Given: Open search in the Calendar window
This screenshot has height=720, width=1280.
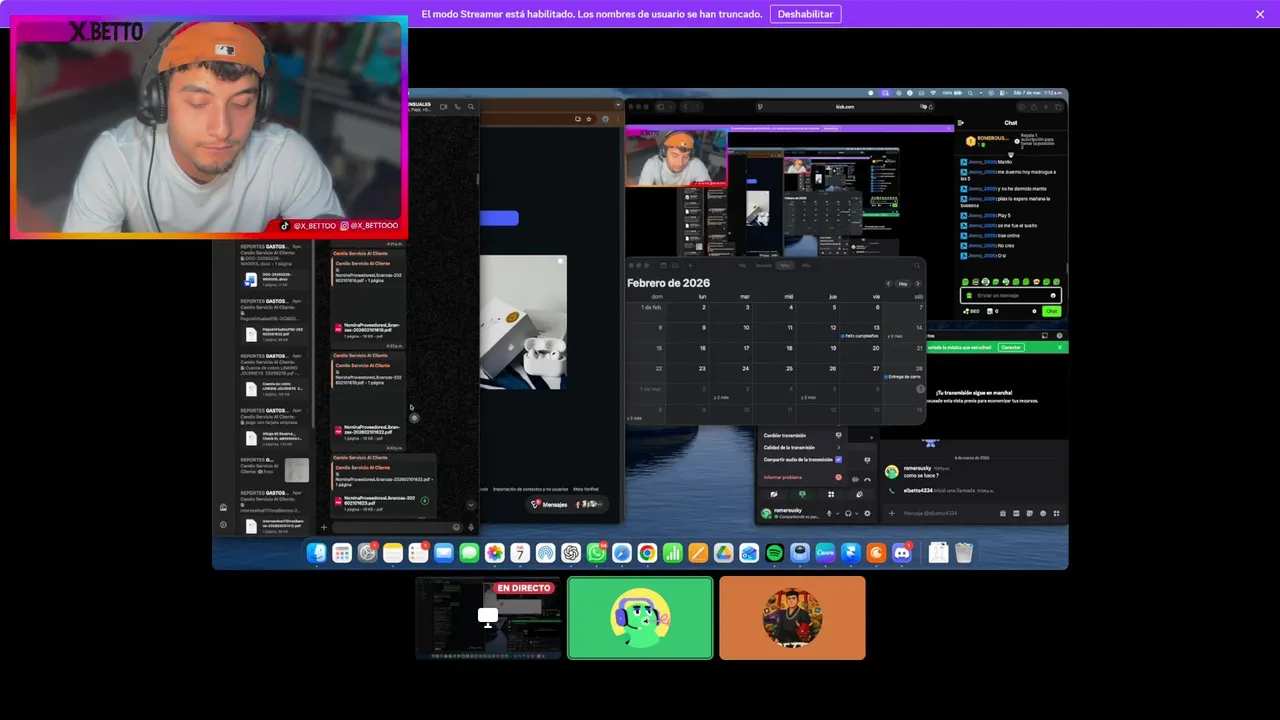Looking at the screenshot, I should click(x=917, y=266).
